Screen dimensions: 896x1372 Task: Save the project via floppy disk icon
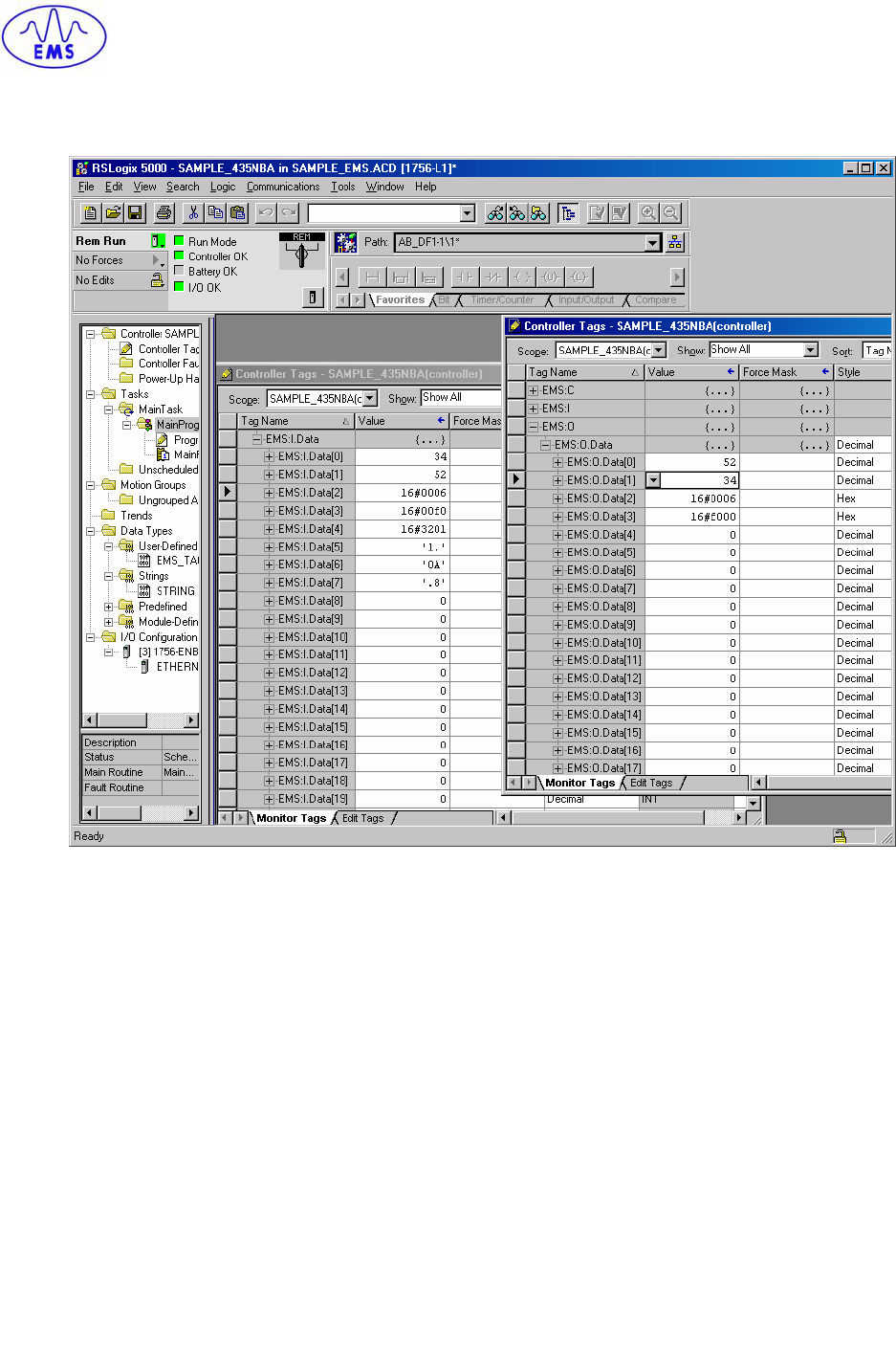pyautogui.click(x=135, y=213)
